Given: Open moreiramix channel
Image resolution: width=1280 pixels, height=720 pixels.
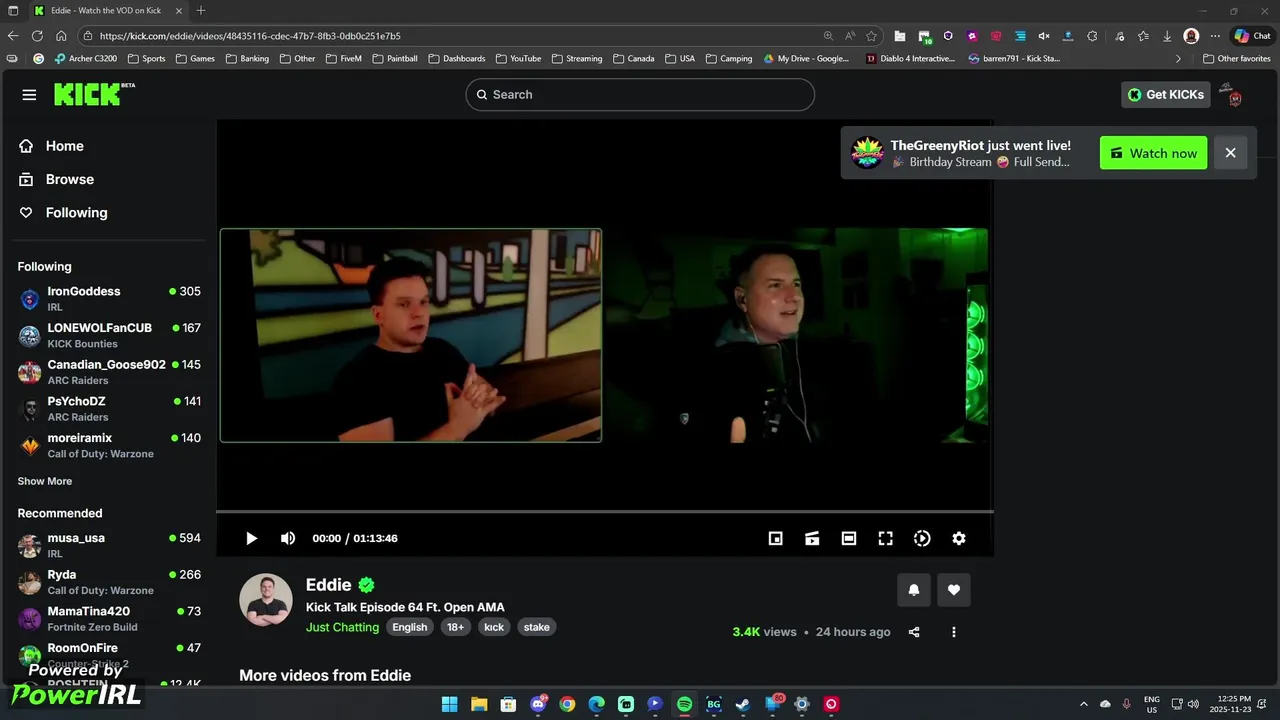Looking at the screenshot, I should click(109, 445).
